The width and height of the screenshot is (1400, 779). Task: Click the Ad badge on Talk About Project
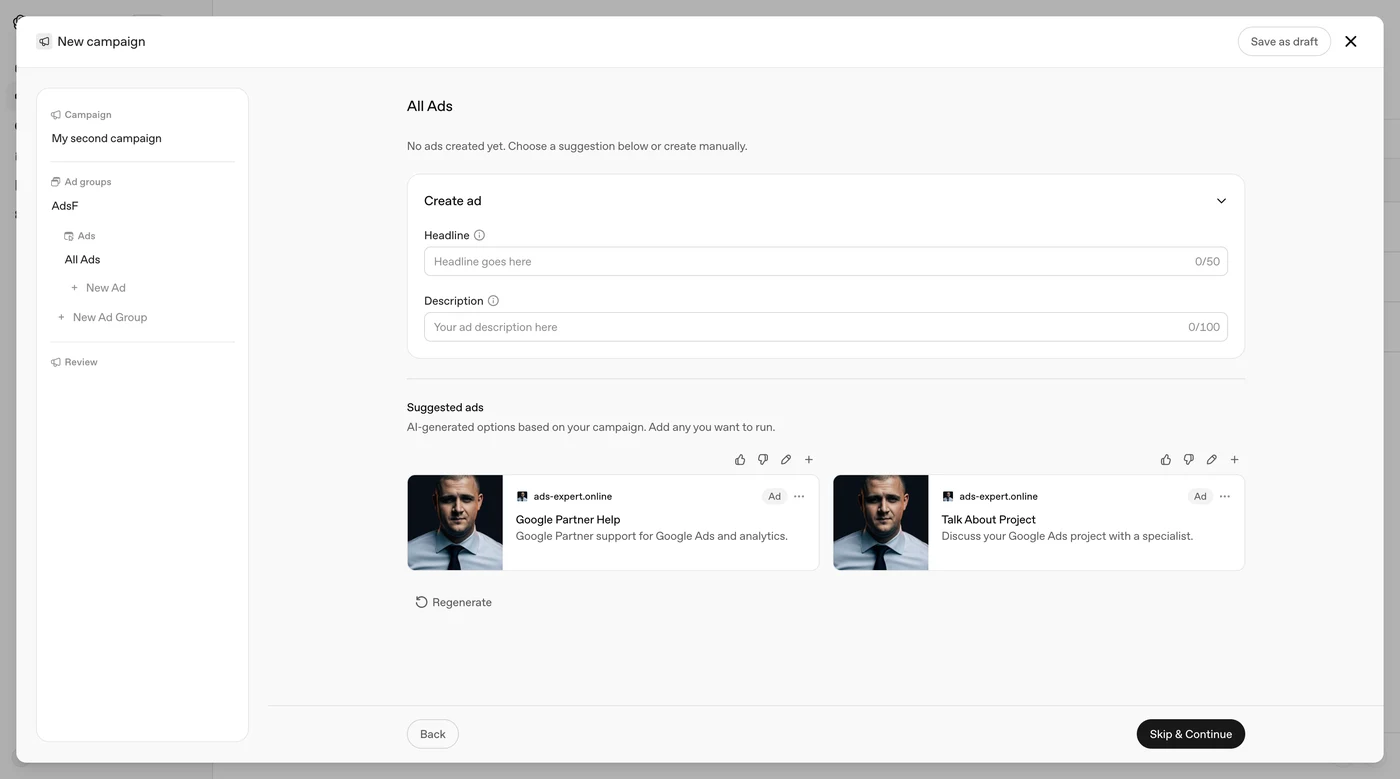click(1200, 497)
